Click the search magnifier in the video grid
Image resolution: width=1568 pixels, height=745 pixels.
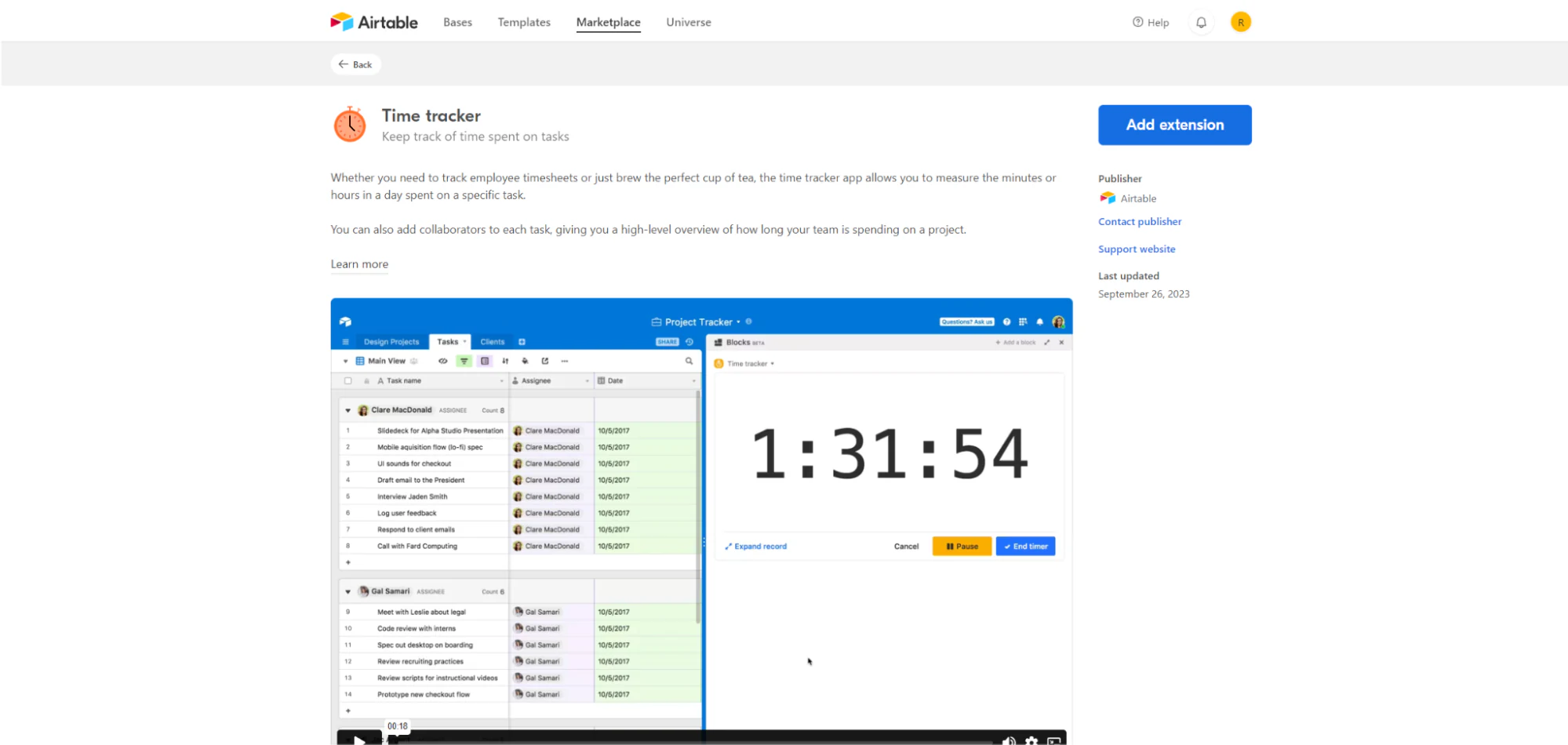689,362
